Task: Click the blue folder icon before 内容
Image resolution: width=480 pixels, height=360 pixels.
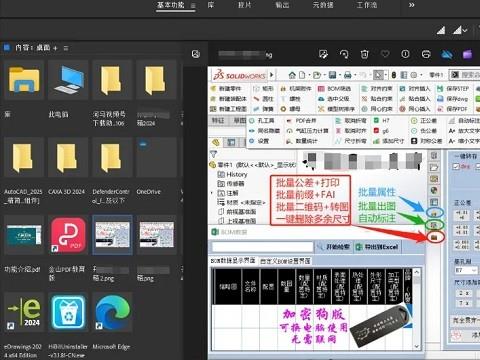Action: pyautogui.click(x=7, y=48)
